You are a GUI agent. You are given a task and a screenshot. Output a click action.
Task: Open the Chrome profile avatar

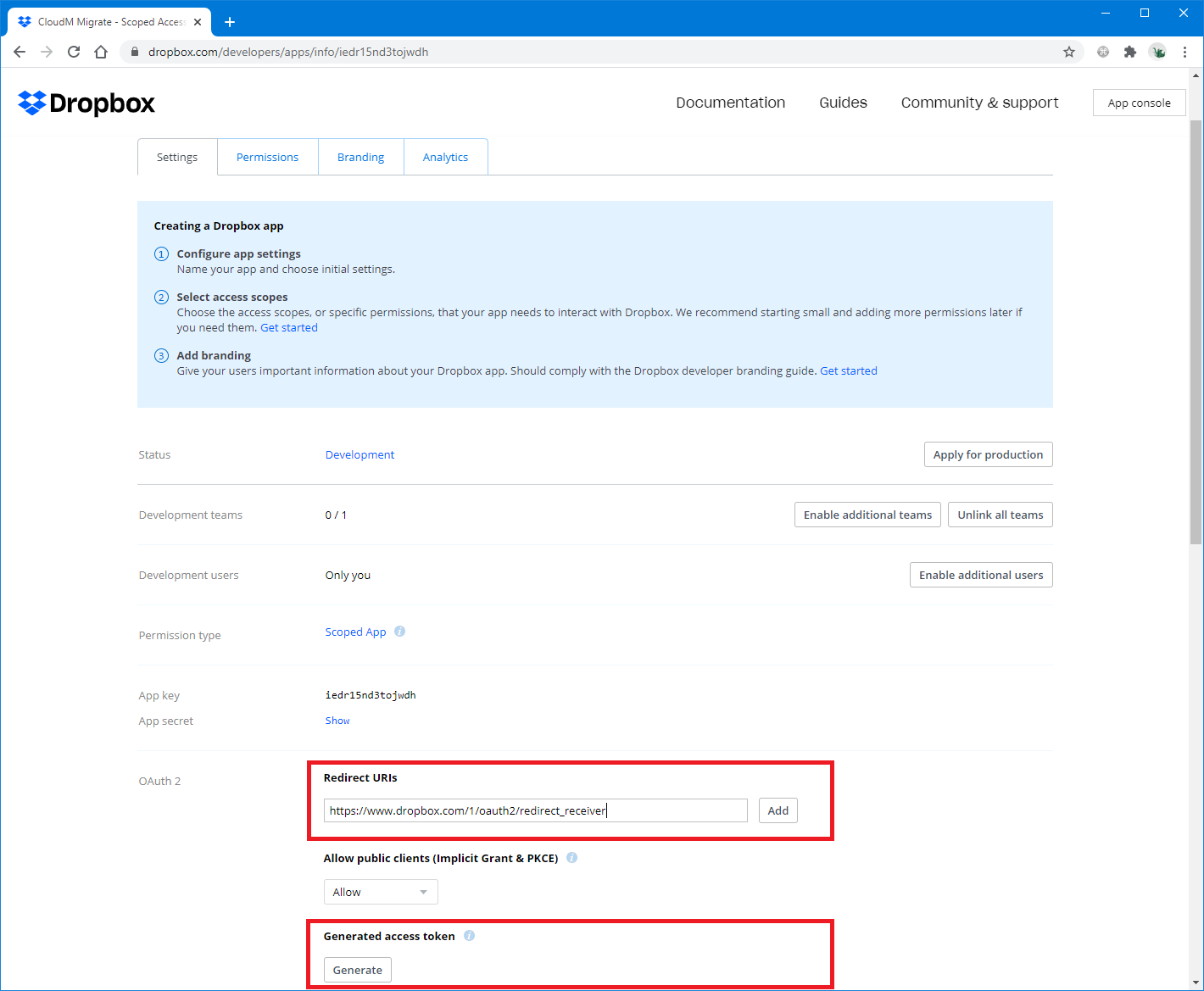coord(1157,52)
